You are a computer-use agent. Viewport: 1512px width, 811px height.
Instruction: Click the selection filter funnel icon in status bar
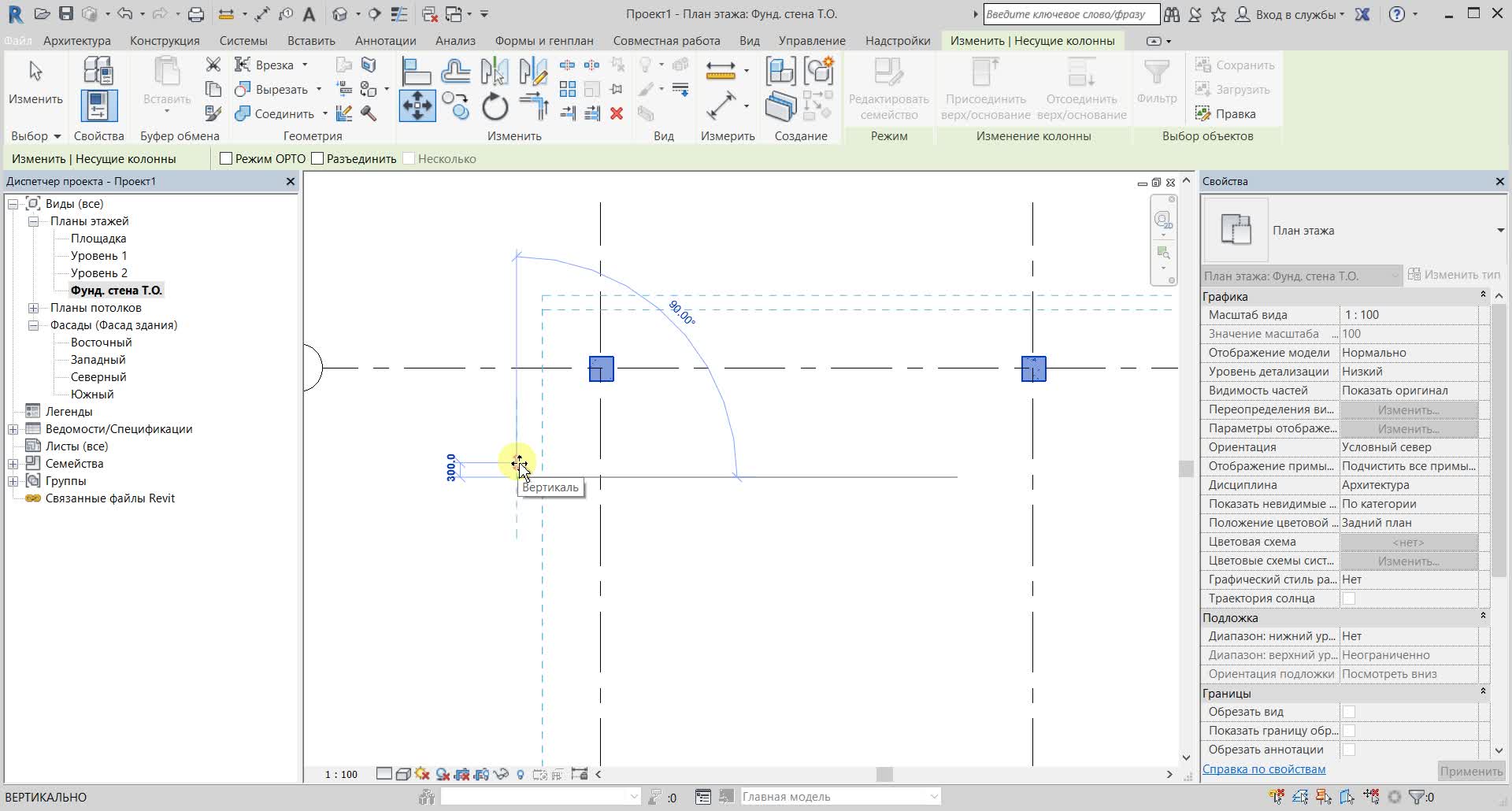1416,797
